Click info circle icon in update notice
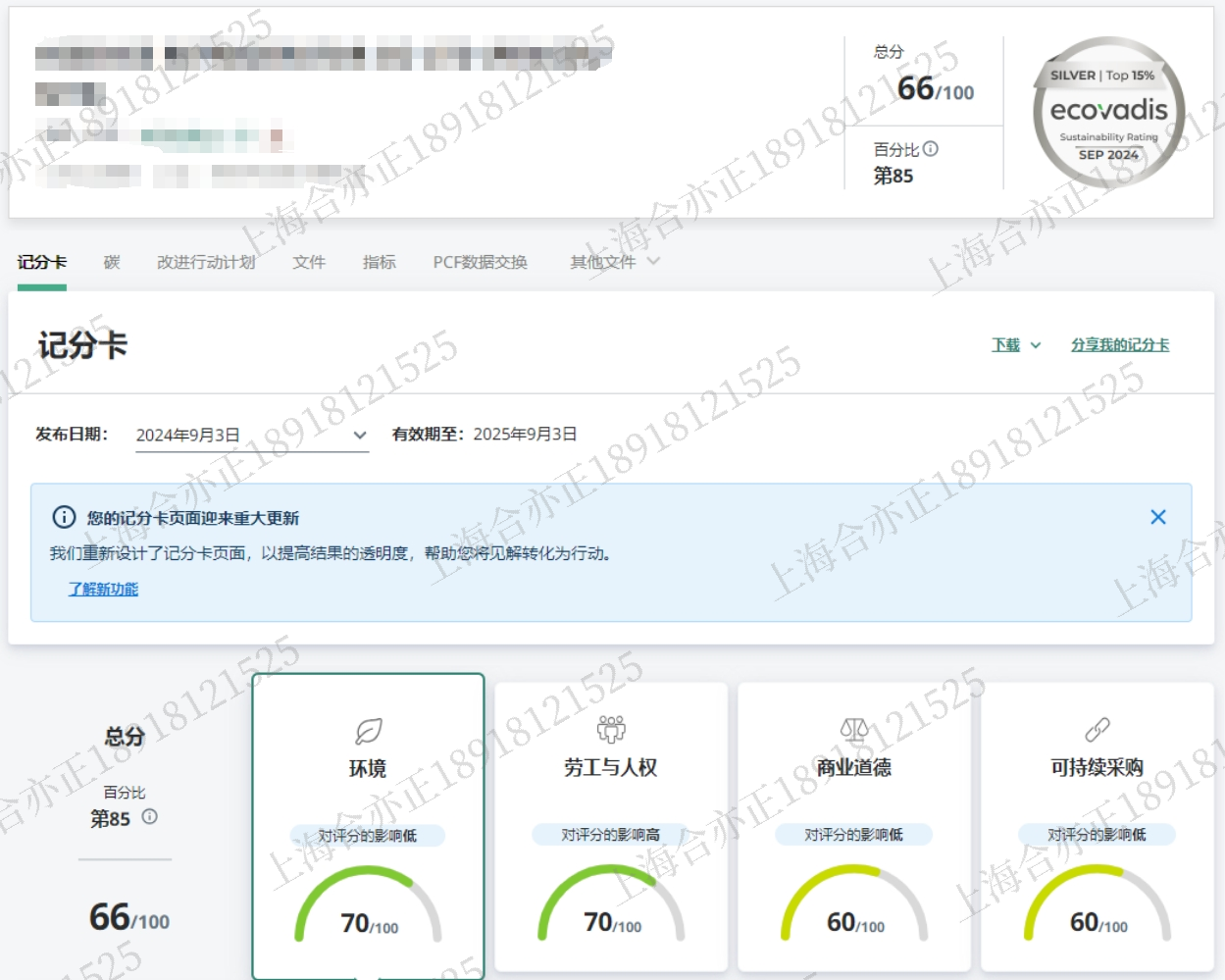 64,517
